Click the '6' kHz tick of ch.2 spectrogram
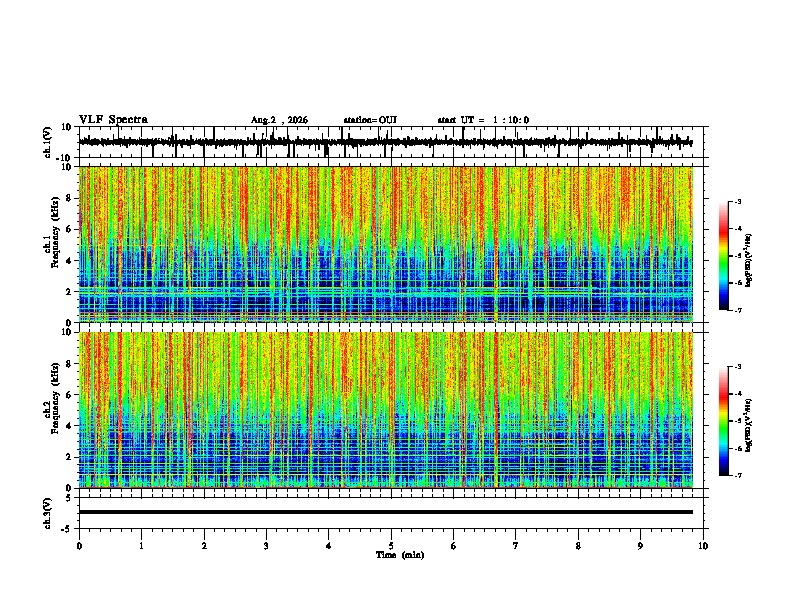The image size is (792, 612). coord(69,395)
